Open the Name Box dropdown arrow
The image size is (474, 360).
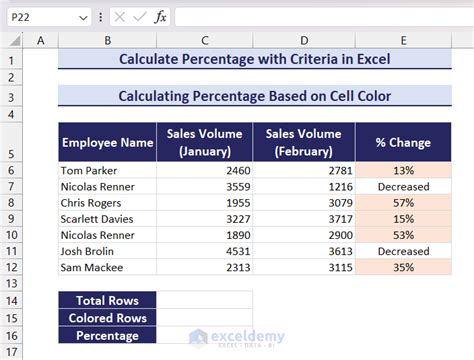pos(83,18)
